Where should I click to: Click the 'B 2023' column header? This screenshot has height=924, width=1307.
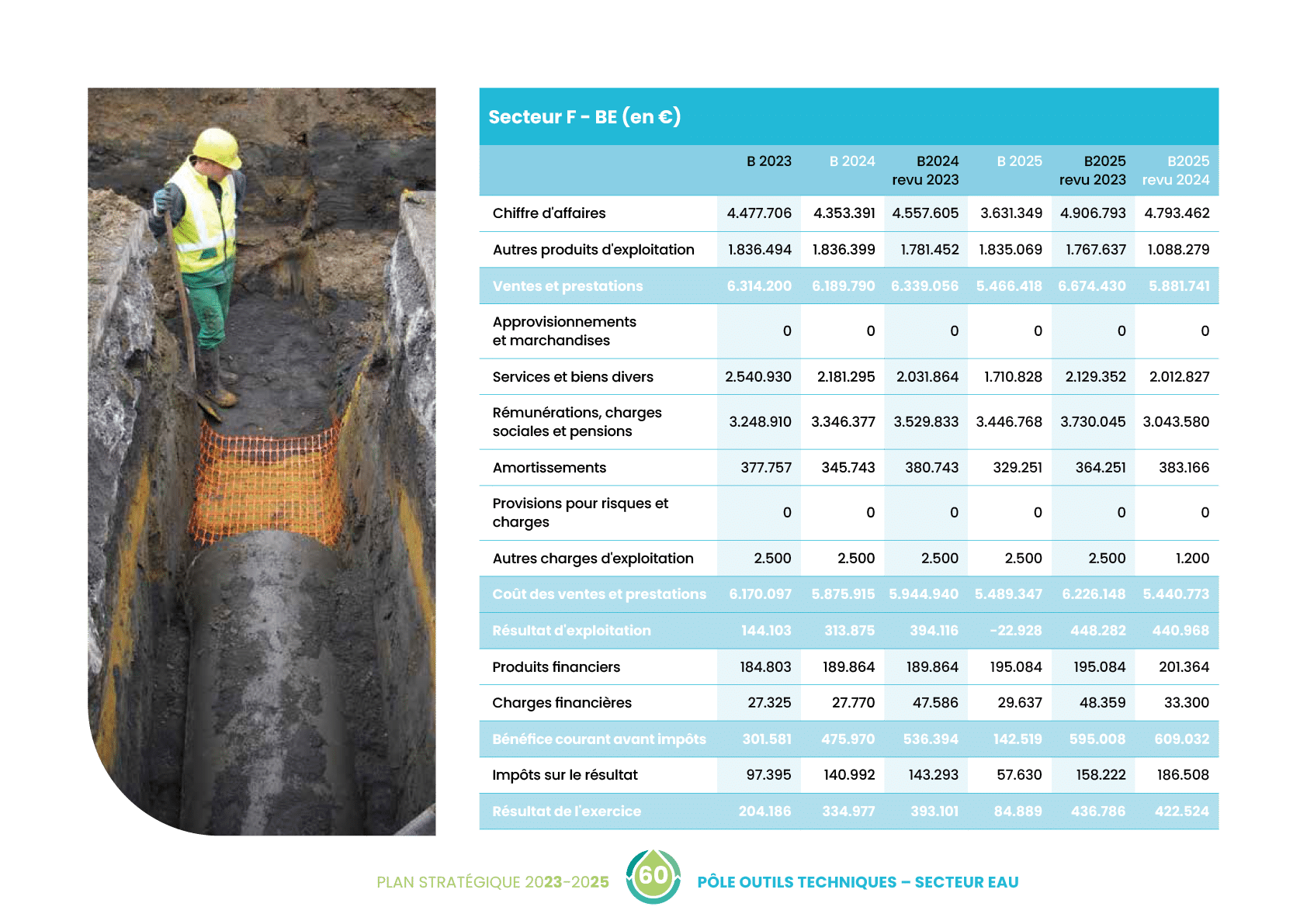tap(768, 161)
